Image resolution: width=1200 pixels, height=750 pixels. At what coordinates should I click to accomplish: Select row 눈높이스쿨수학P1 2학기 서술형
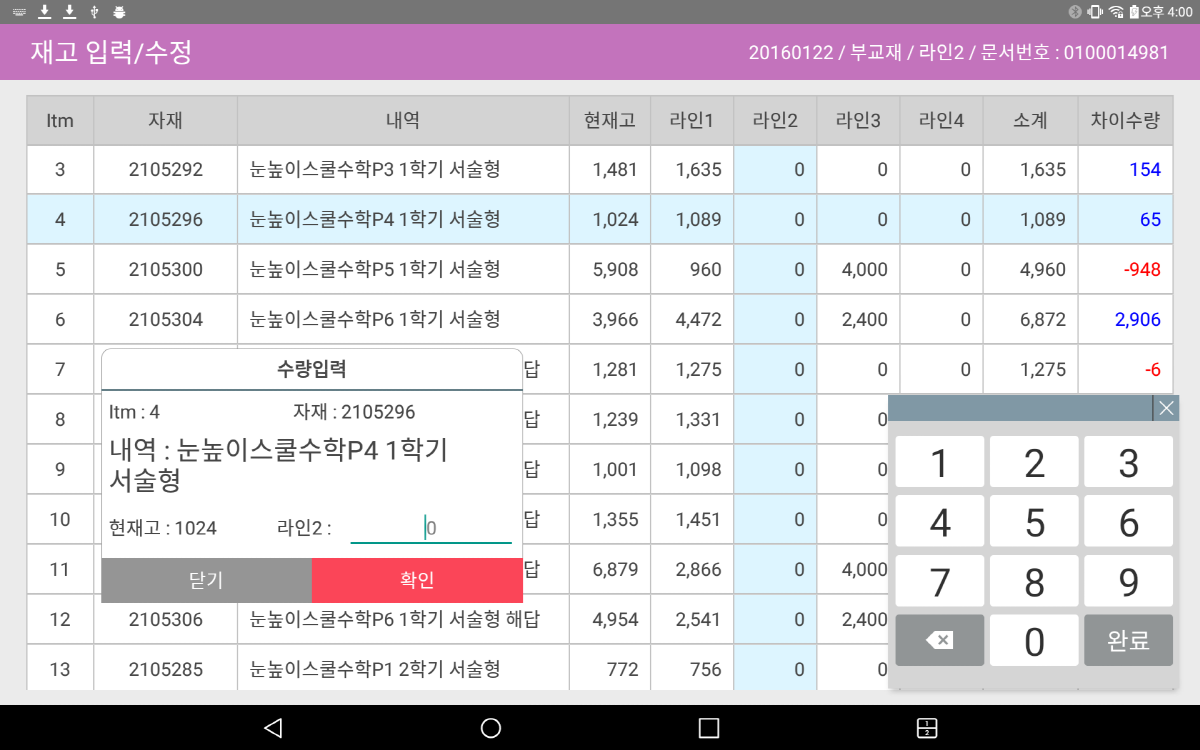[375, 670]
